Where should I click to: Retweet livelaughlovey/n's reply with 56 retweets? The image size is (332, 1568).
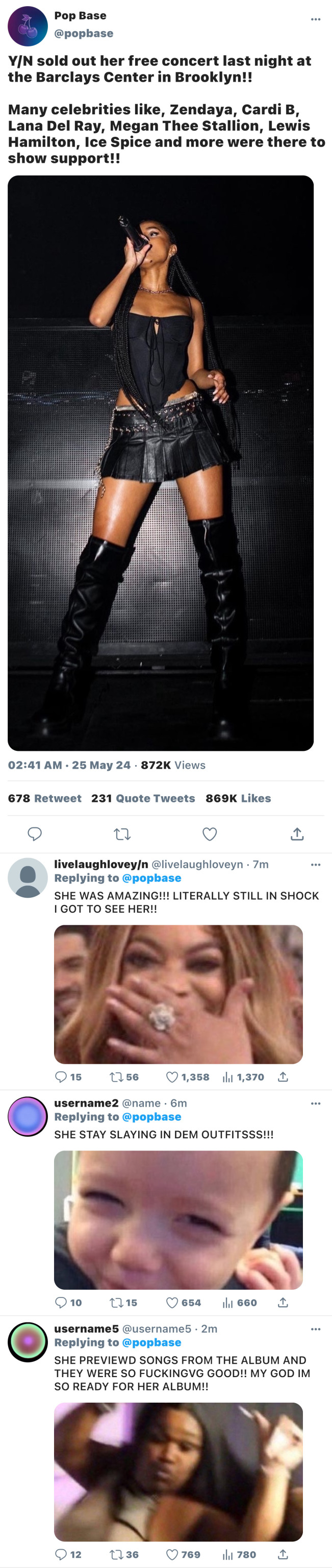(x=116, y=1077)
